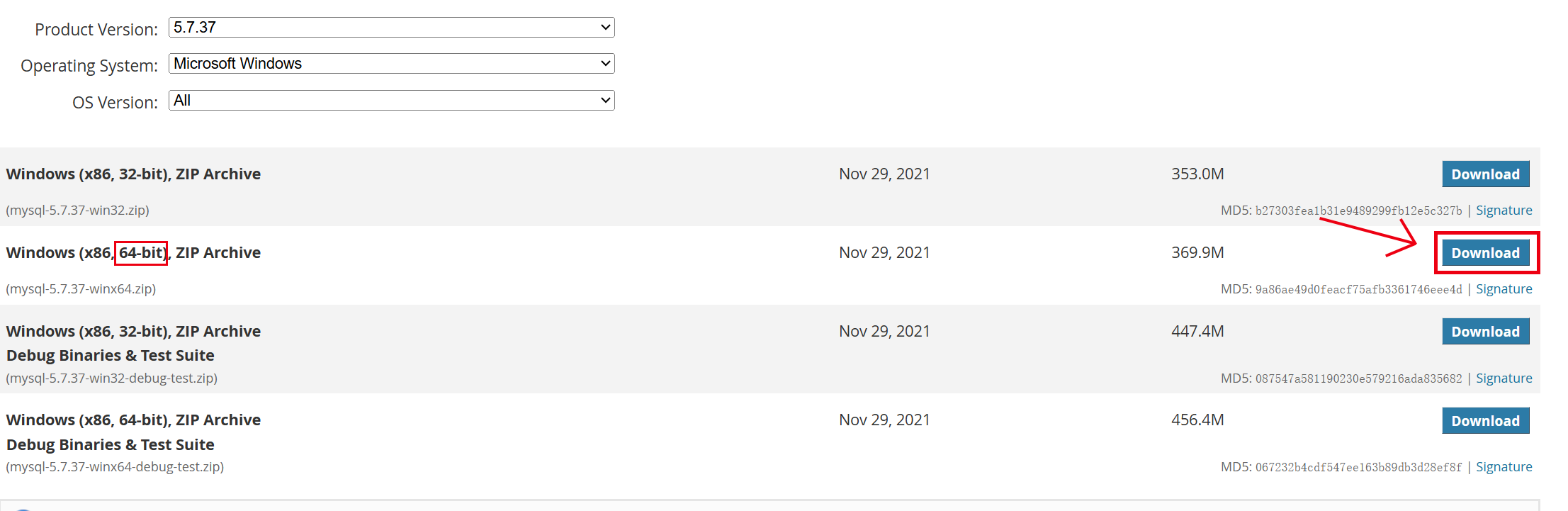
Task: Click the mysql-5.7.37-win32-debug-test.zip file name
Action: 112,378
